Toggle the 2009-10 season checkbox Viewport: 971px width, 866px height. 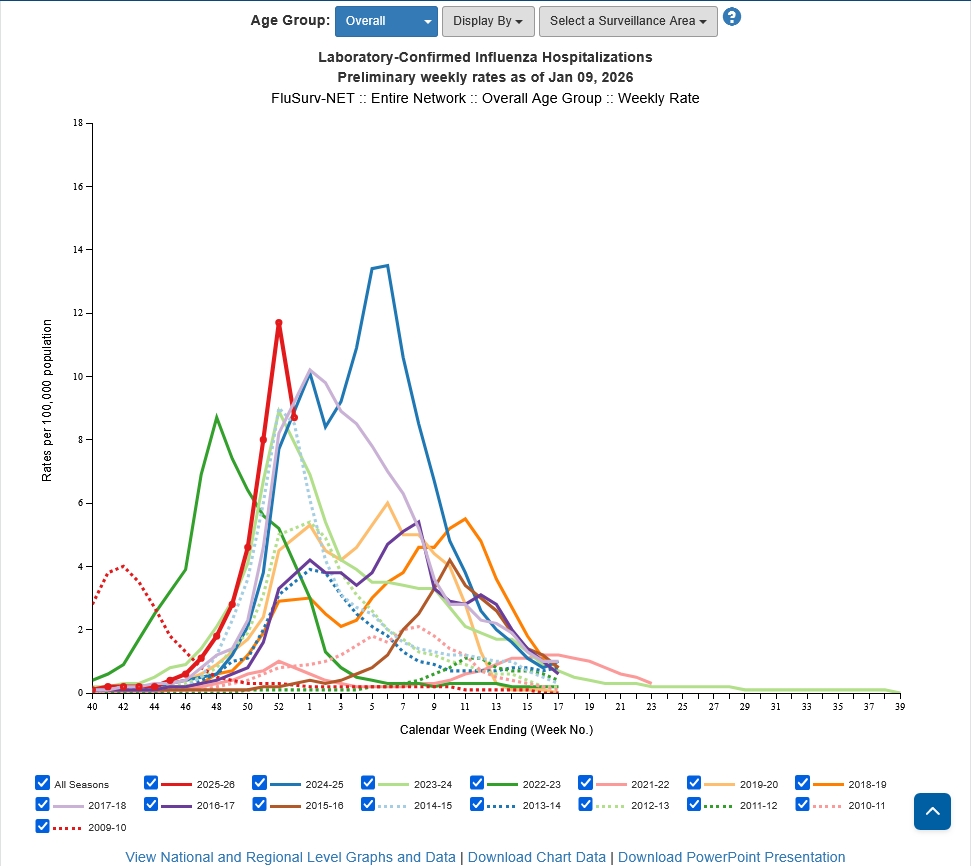point(43,826)
